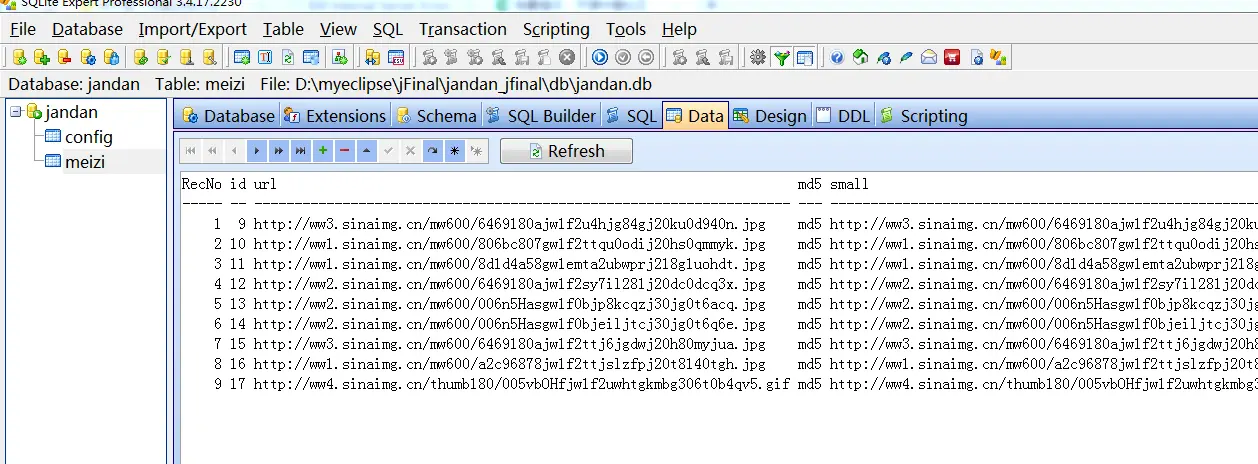Screen dimensions: 1258x464
Task: Switch to the Design tab
Action: pyautogui.click(x=770, y=116)
